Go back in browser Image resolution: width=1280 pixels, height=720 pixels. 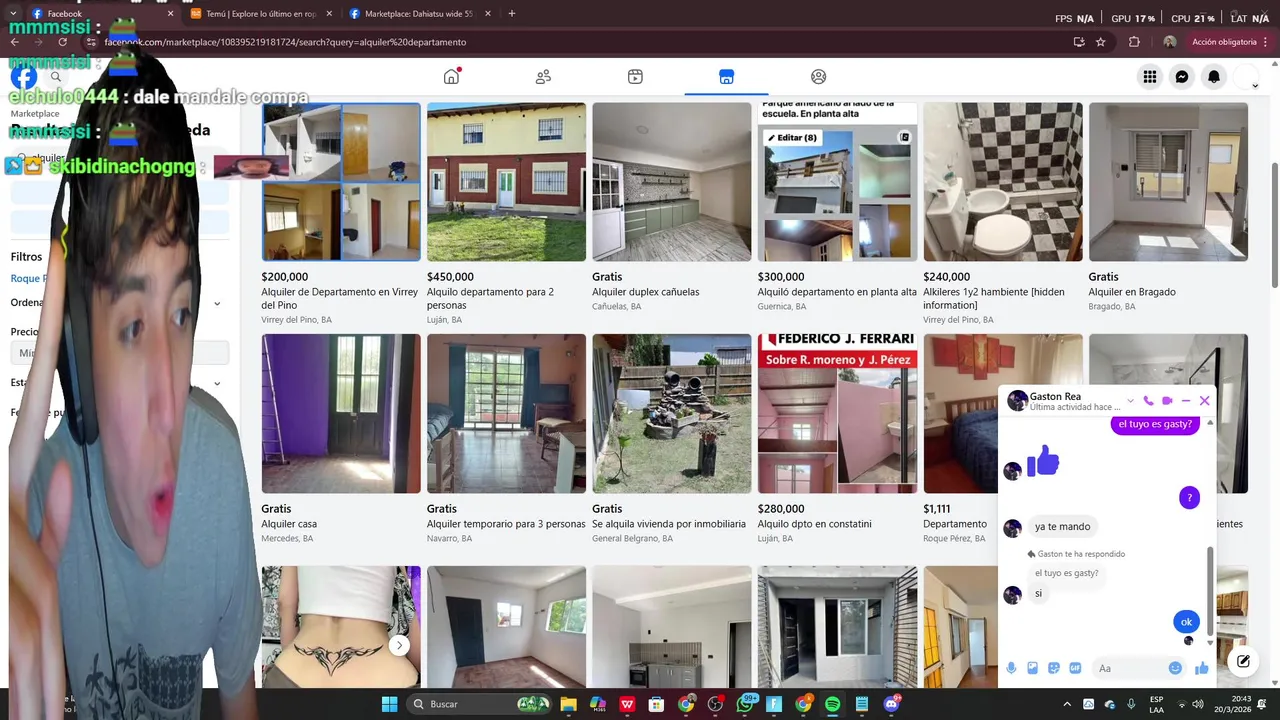tap(15, 42)
